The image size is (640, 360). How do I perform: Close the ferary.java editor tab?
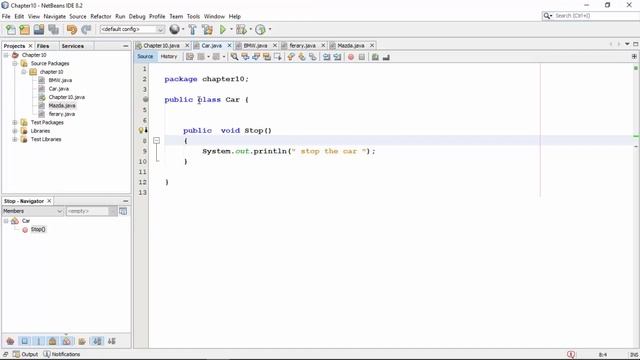(323, 45)
